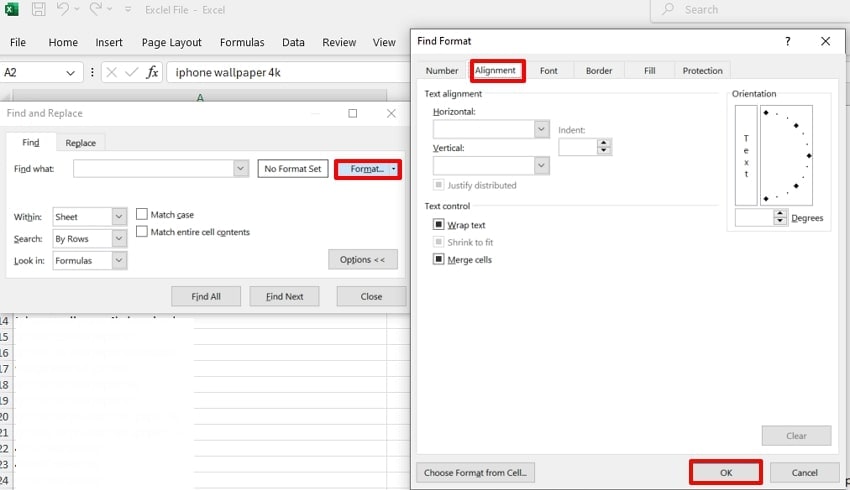850x490 pixels.
Task: Close the Find and Replace dialog
Action: click(391, 113)
